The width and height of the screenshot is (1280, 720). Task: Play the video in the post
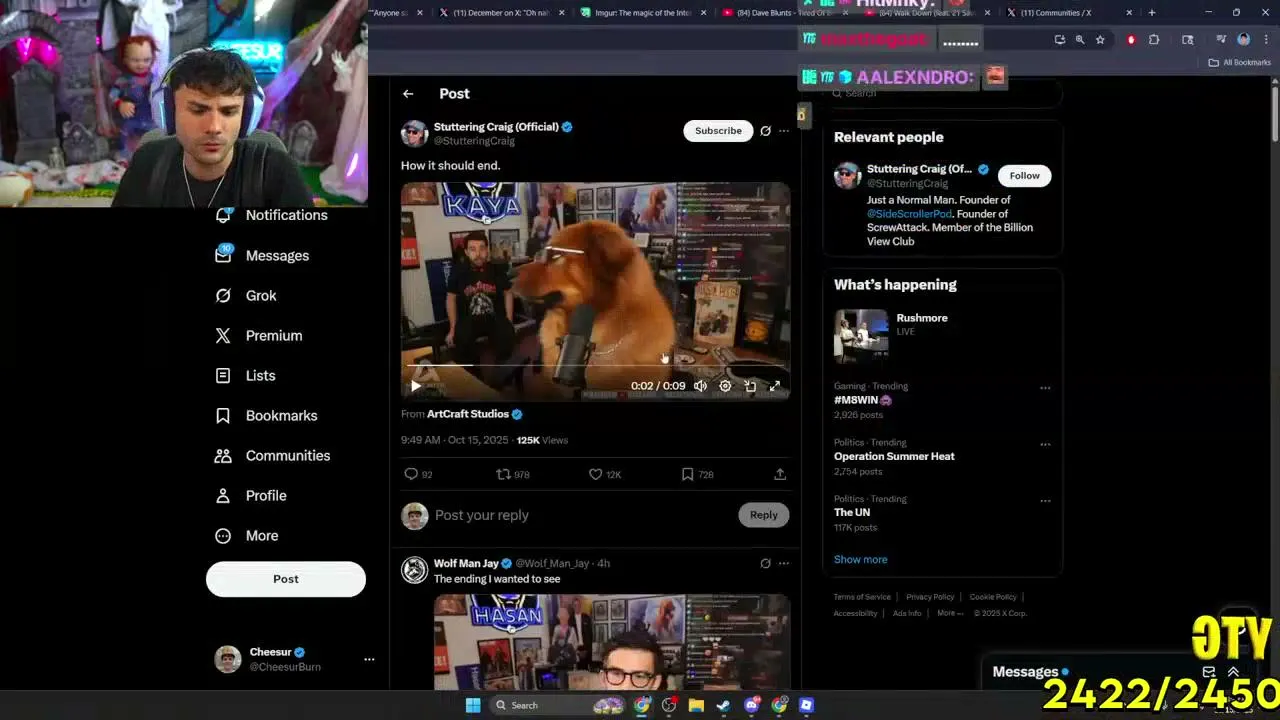(x=416, y=386)
